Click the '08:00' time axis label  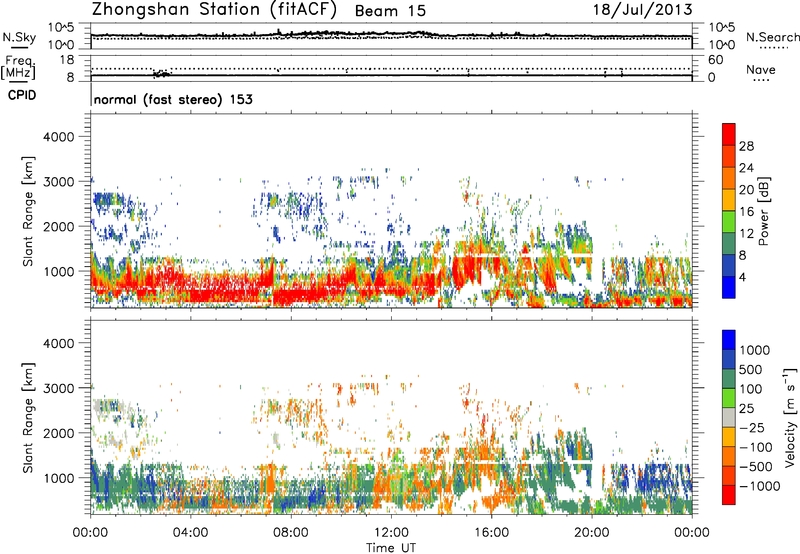pos(291,533)
